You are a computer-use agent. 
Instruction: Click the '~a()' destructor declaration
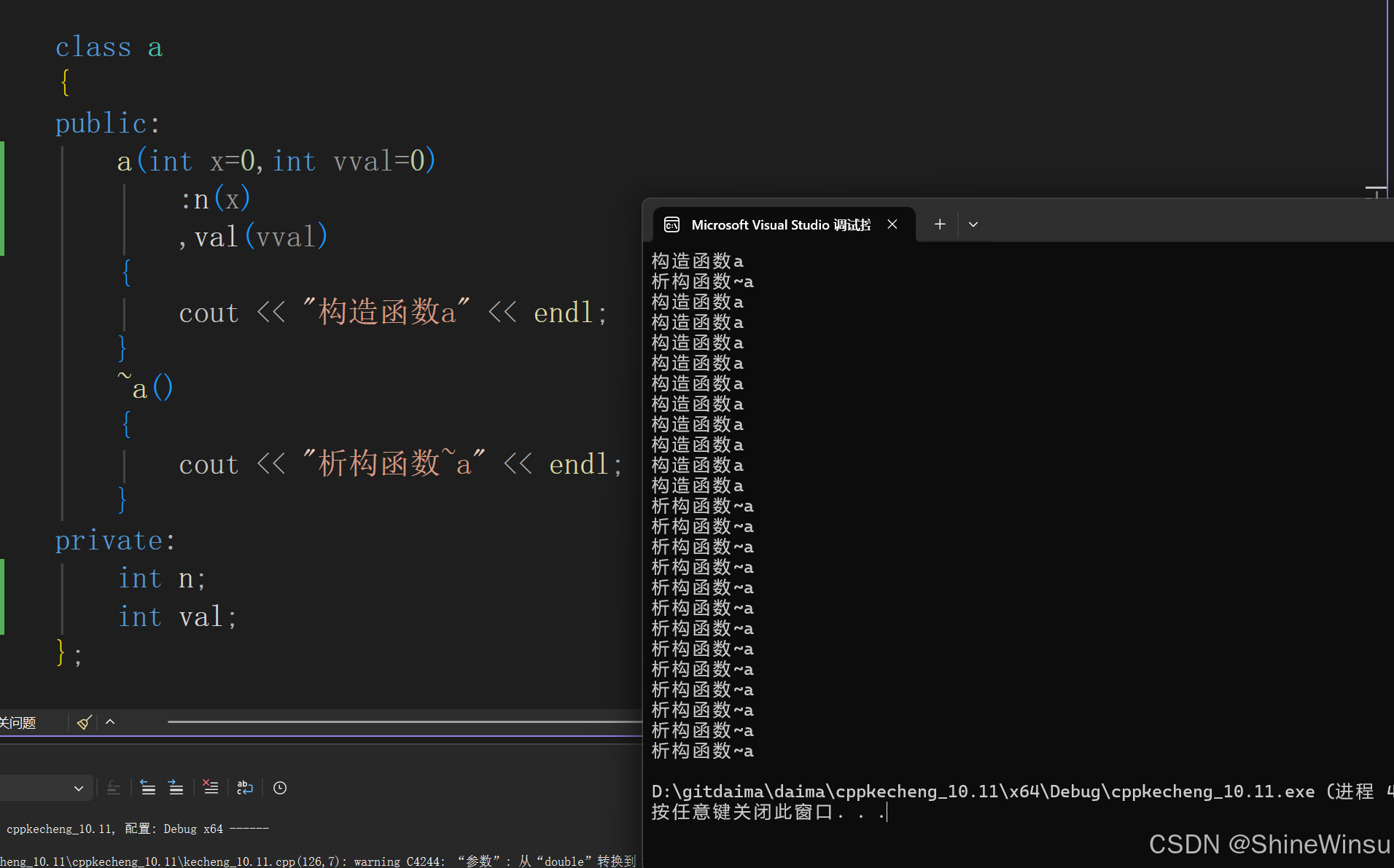145,387
